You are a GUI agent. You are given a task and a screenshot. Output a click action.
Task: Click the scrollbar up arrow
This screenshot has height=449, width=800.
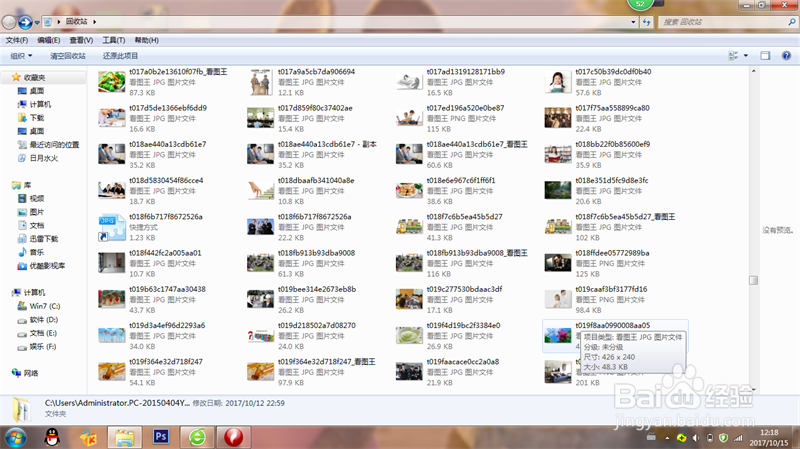753,71
